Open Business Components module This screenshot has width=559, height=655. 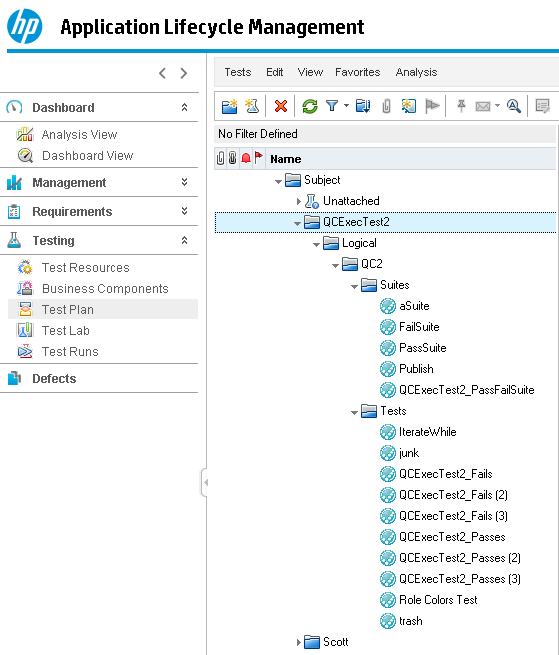pyautogui.click(x=105, y=288)
